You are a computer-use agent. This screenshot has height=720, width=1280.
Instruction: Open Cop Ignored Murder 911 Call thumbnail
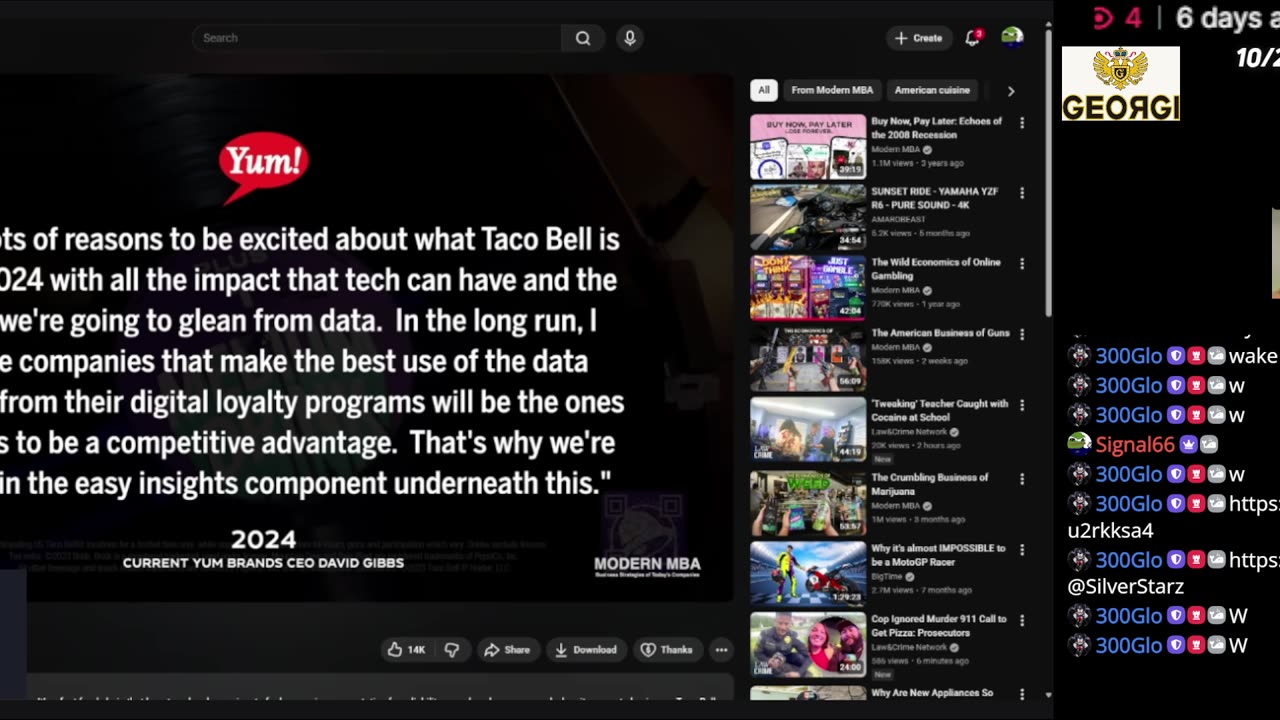coord(808,644)
